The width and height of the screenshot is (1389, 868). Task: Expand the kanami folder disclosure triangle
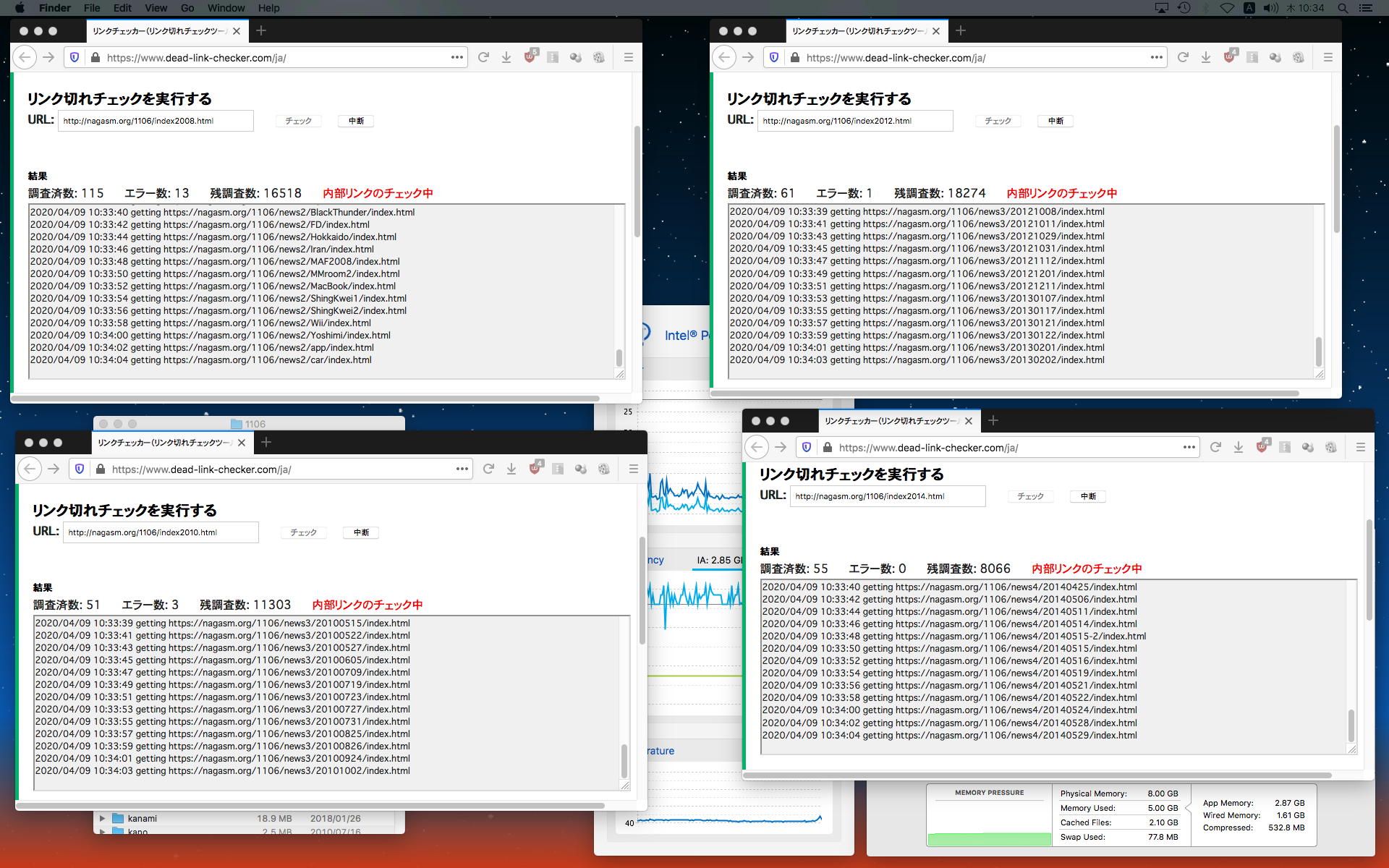(102, 818)
